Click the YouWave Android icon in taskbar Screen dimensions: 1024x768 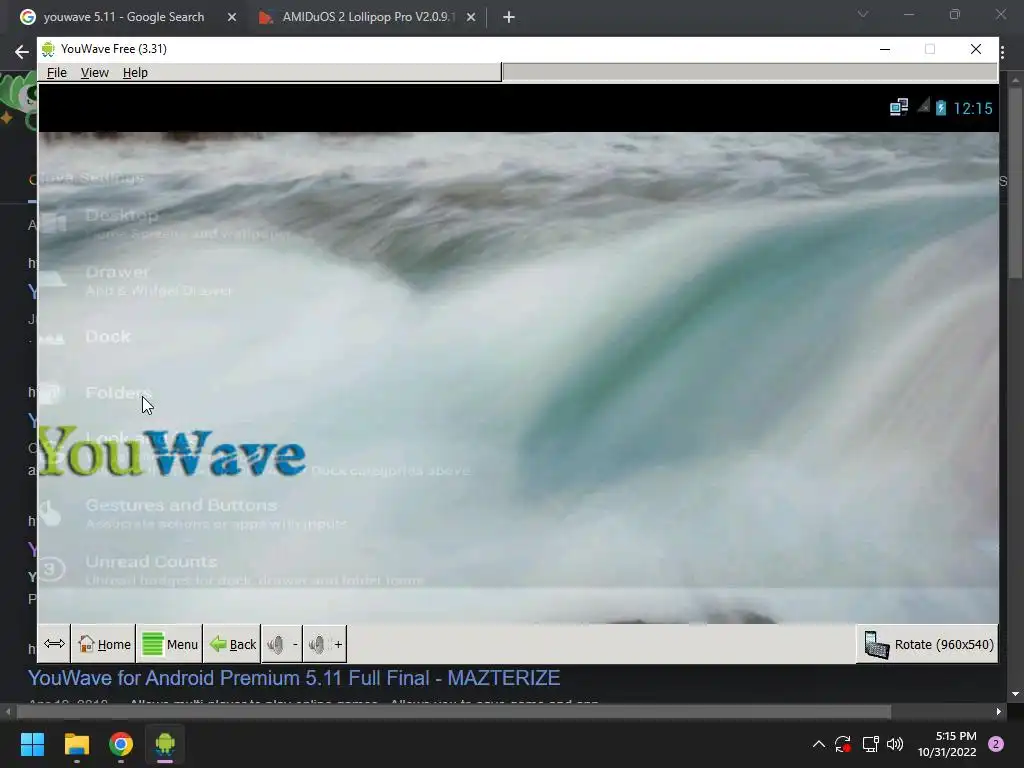click(165, 744)
